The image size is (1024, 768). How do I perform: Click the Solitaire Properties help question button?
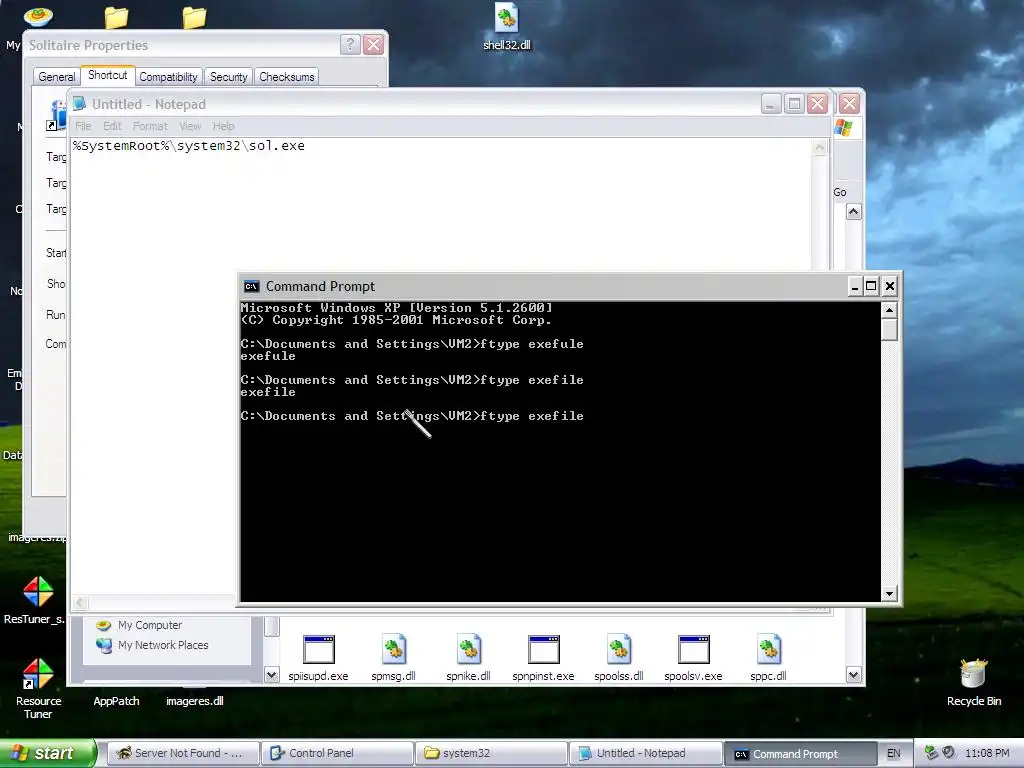350,44
